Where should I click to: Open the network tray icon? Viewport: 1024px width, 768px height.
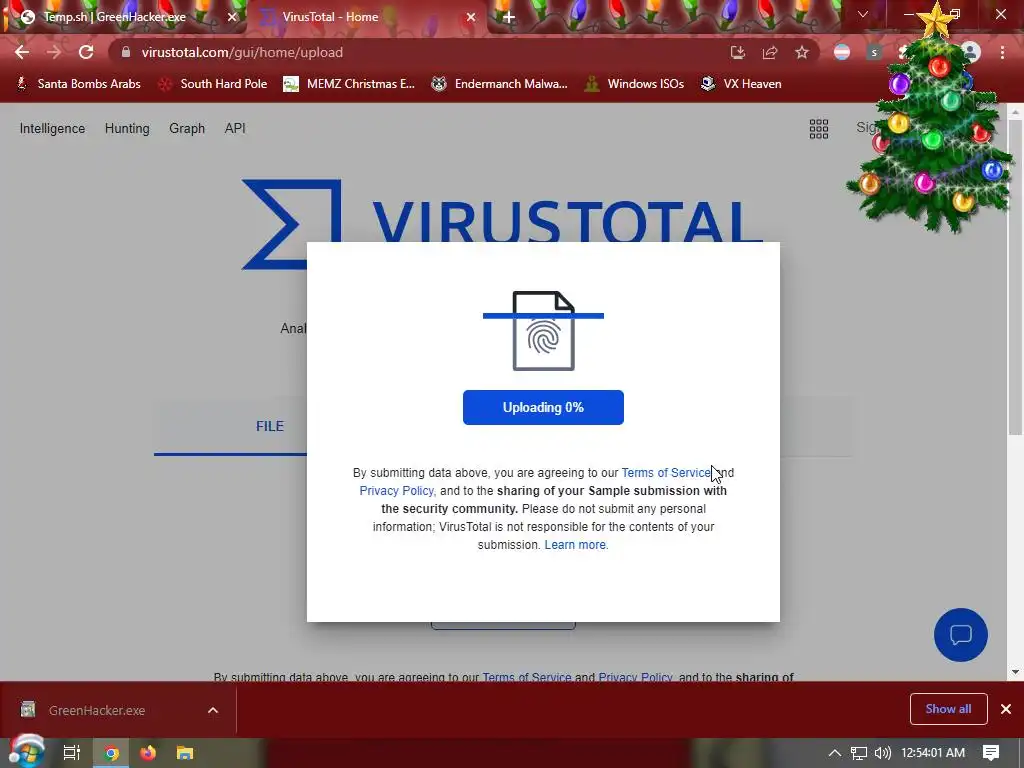coord(859,753)
